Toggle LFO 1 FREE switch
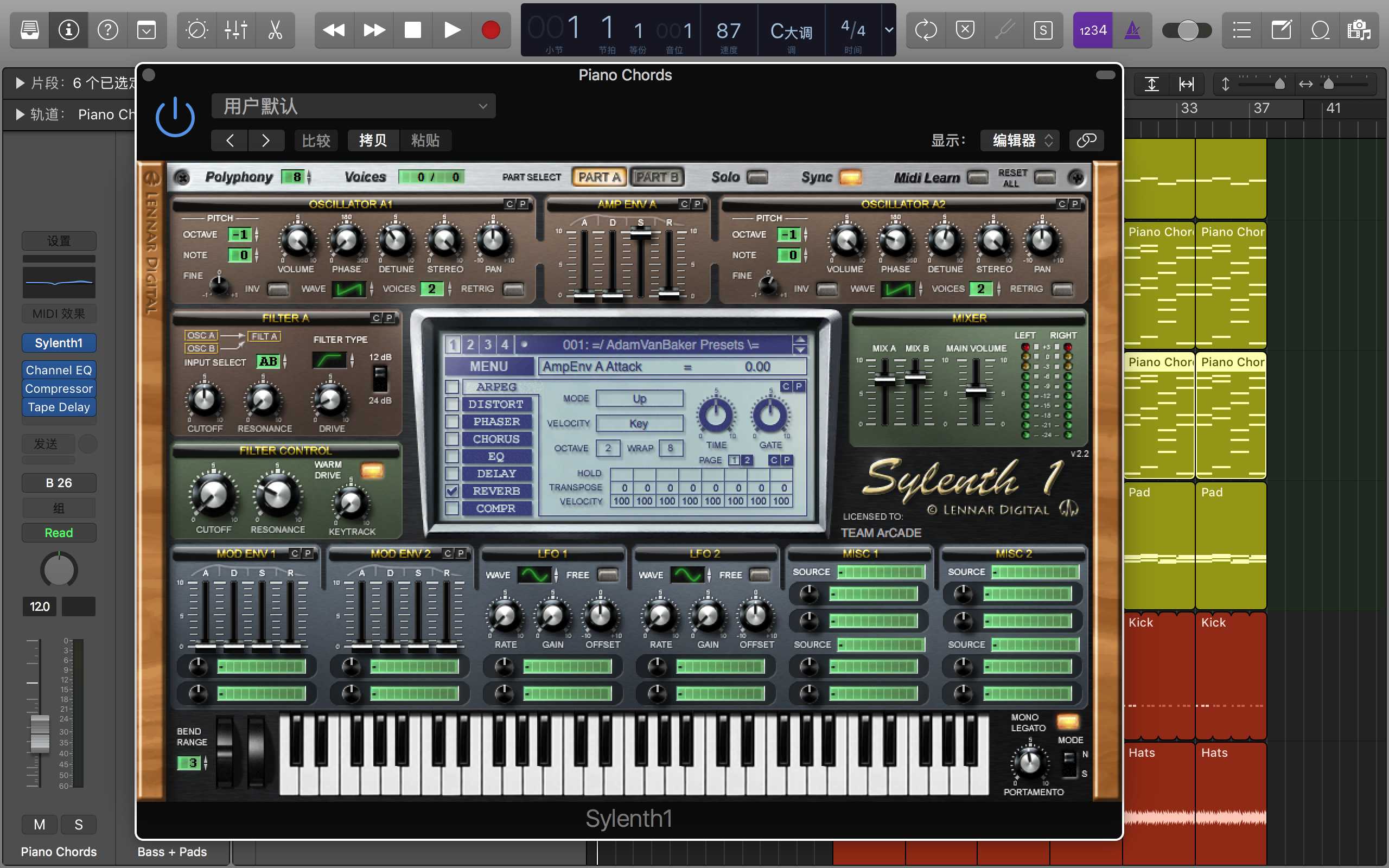The height and width of the screenshot is (868, 1389). pos(607,575)
